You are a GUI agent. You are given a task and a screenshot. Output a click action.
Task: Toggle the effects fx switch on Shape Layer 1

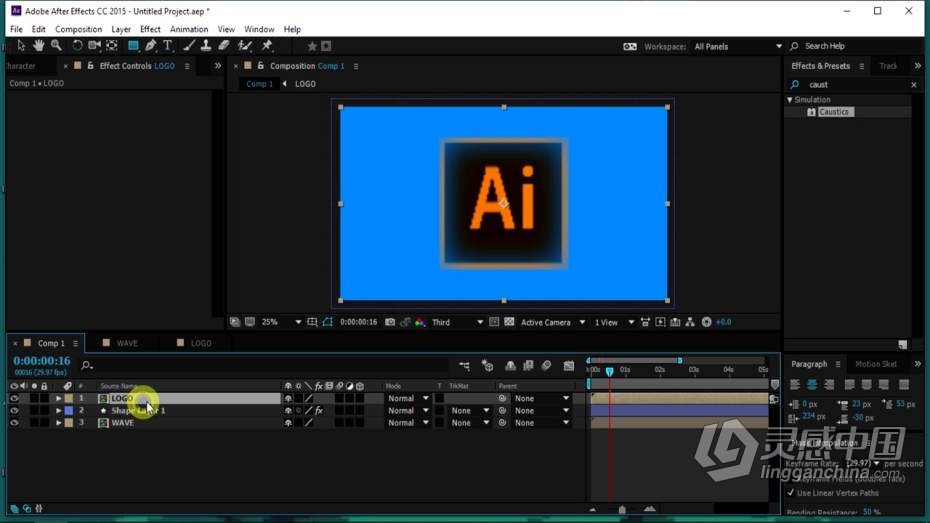tap(319, 410)
